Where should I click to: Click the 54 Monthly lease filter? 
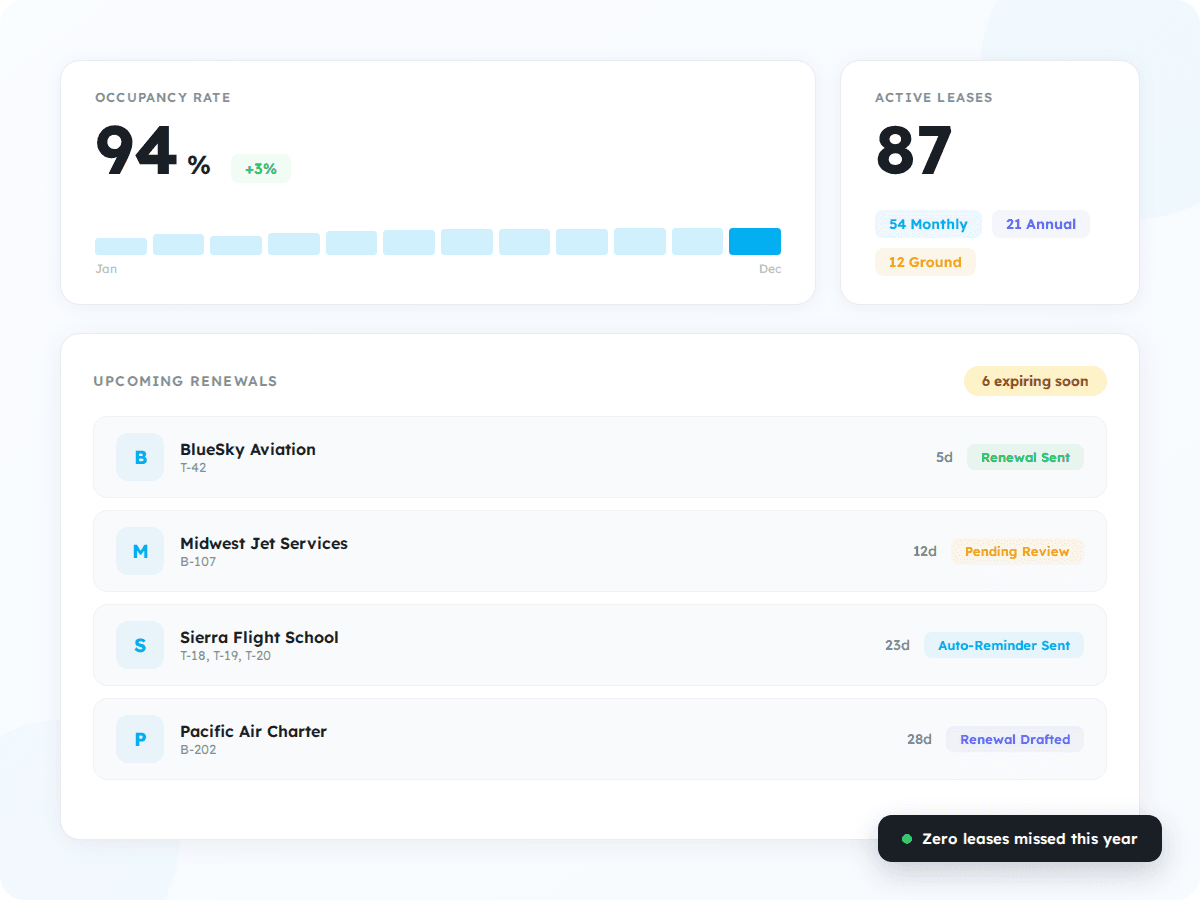pyautogui.click(x=928, y=224)
